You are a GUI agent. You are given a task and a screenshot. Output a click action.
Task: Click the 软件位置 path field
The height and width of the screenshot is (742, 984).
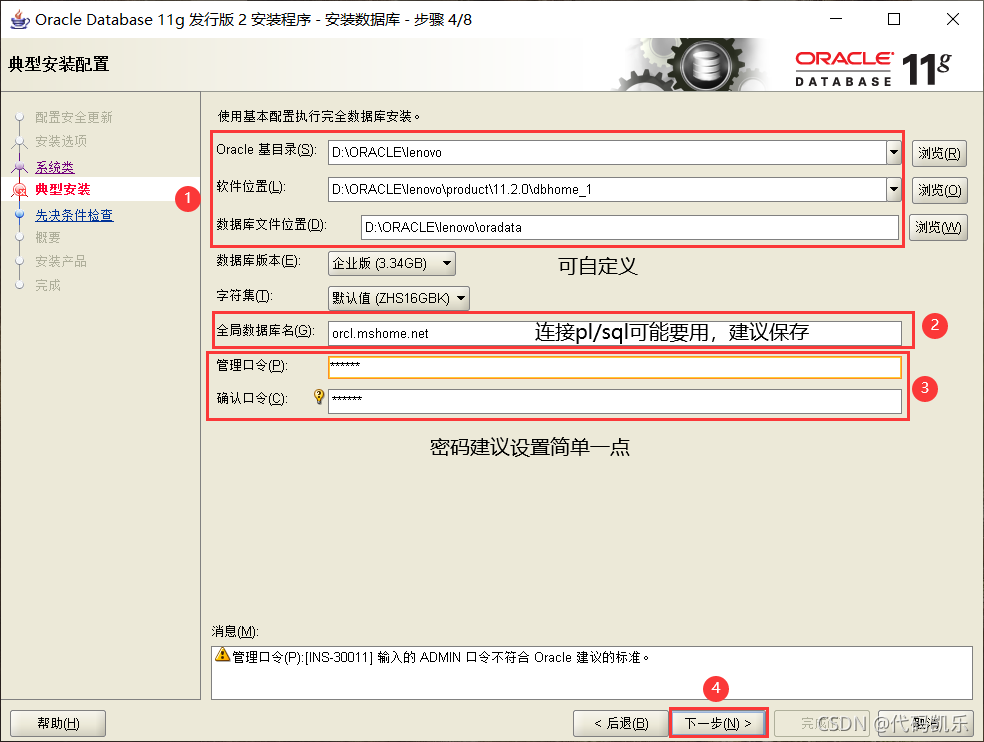pyautogui.click(x=607, y=189)
